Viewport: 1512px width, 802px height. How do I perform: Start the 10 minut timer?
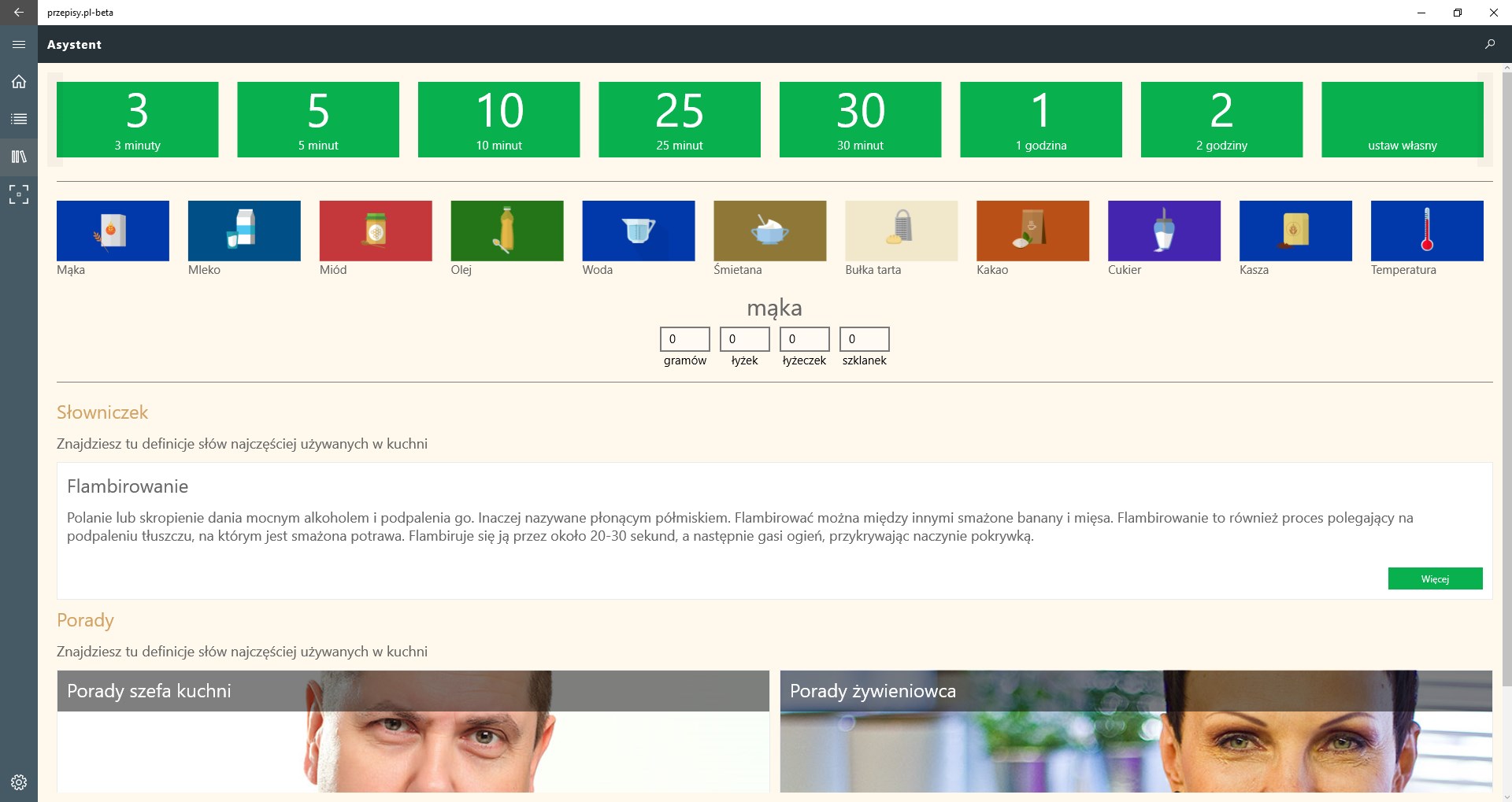pyautogui.click(x=499, y=120)
